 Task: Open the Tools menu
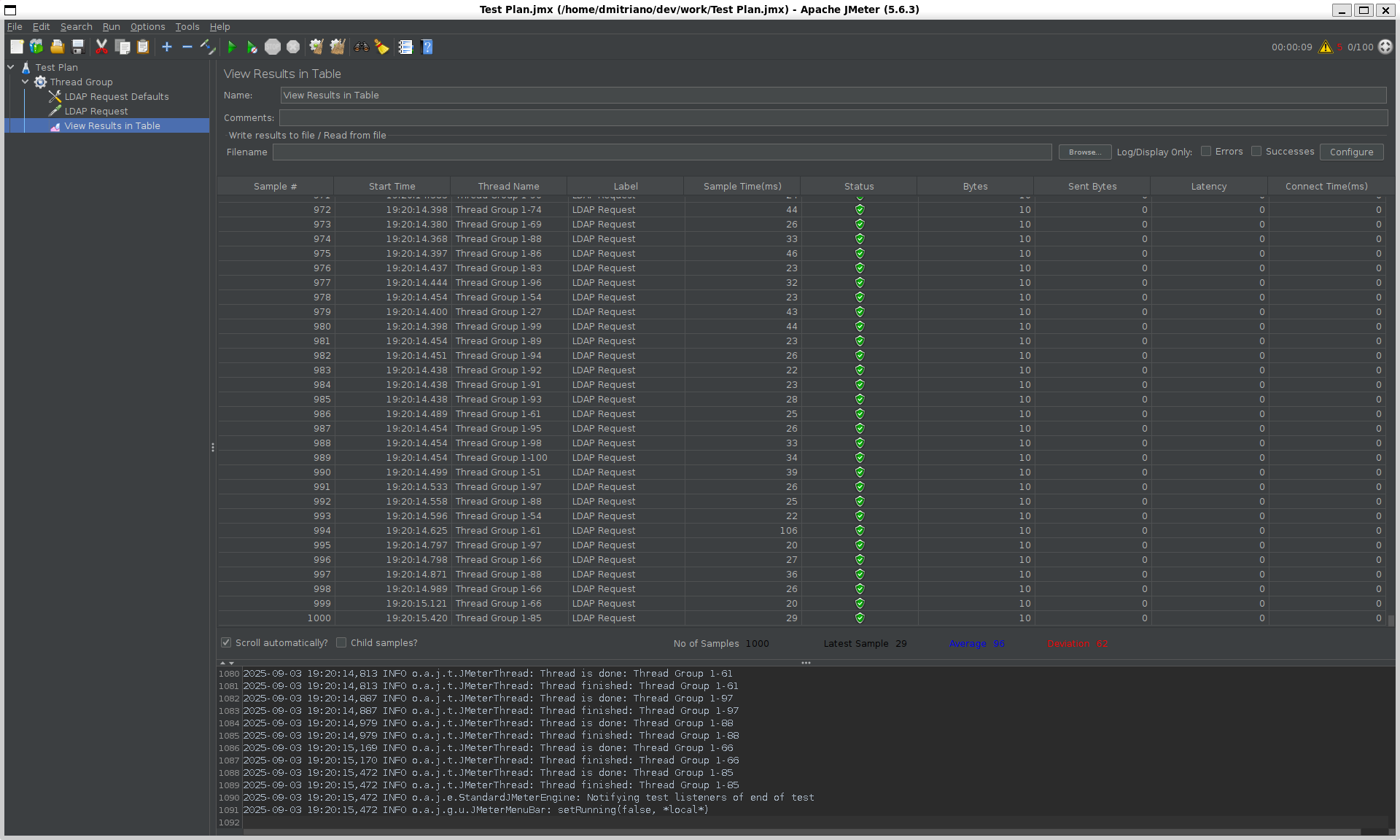click(x=187, y=26)
